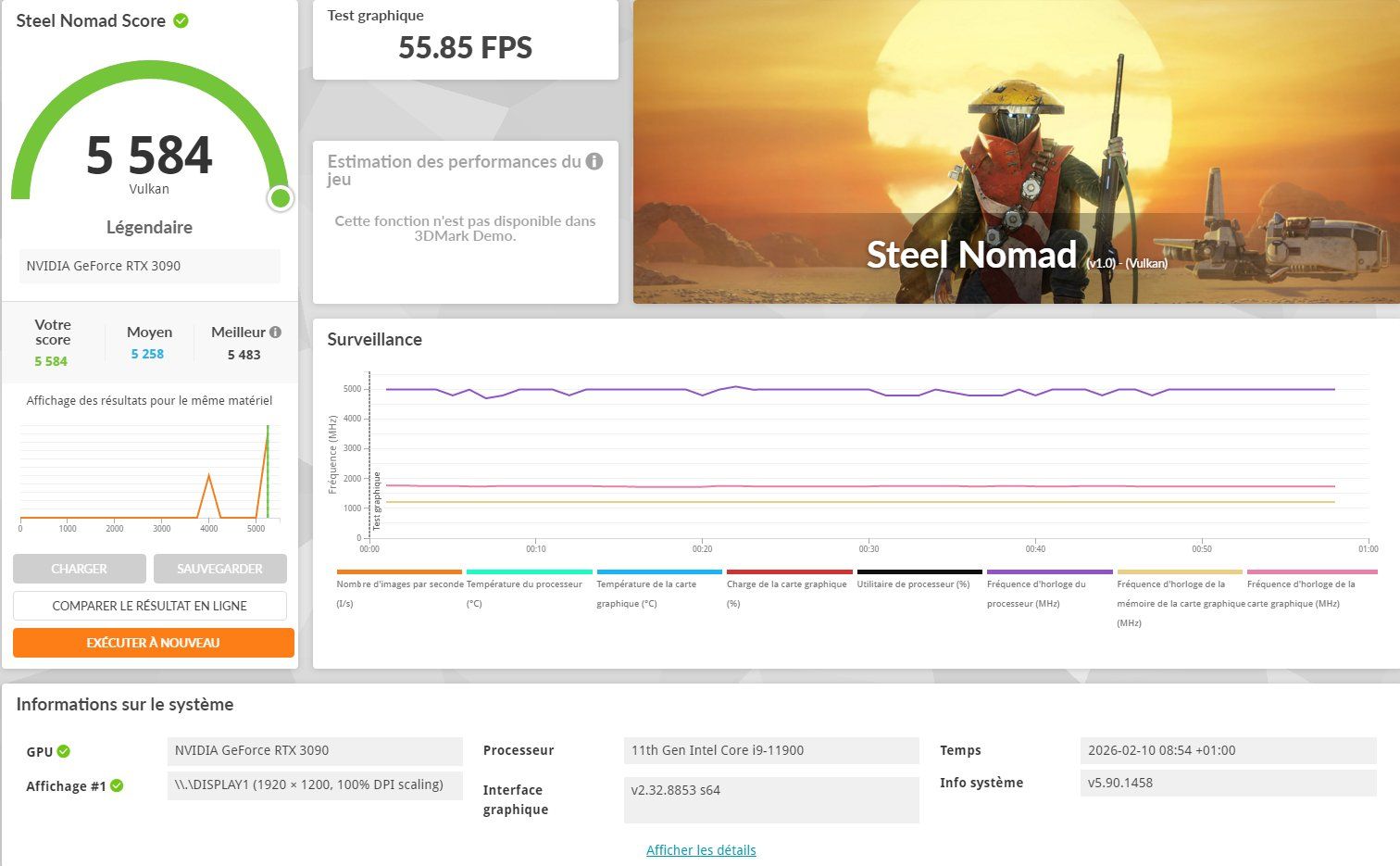The width and height of the screenshot is (1400, 866).
Task: Click the info icon beside Meilleur
Action: point(275,332)
